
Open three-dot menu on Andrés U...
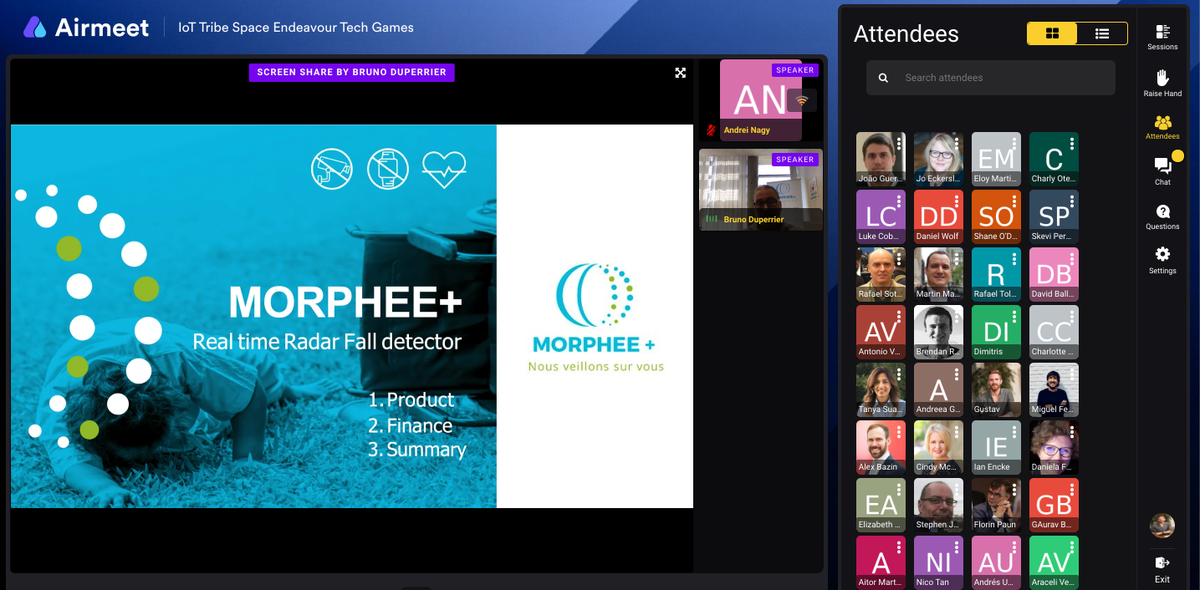[1015, 547]
